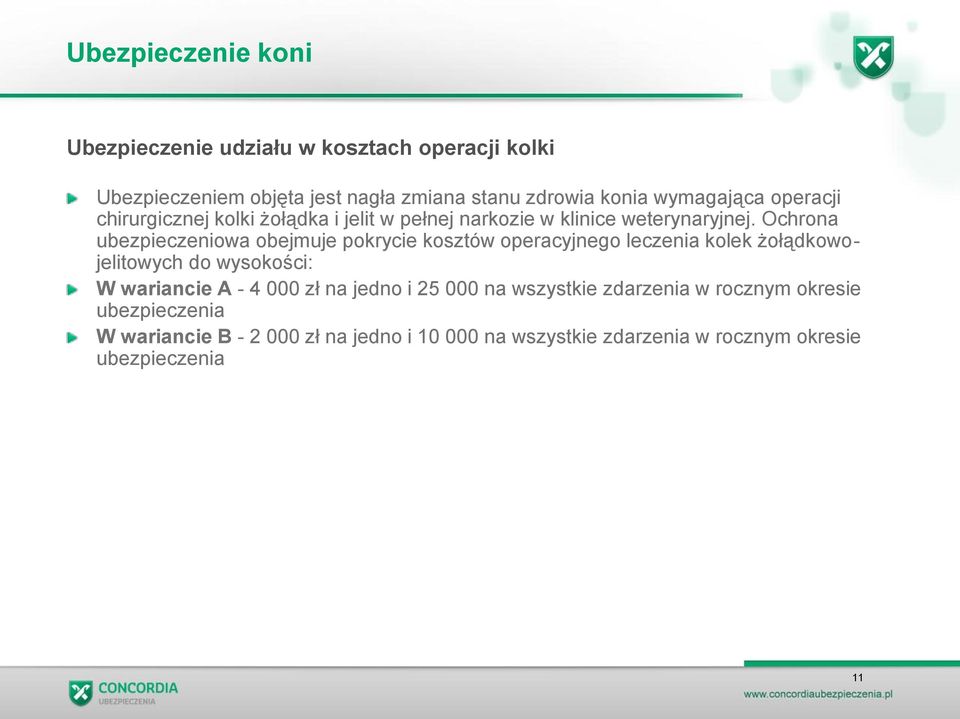Click the green bullet before "Ubezpieczeniem objęta"

pyautogui.click(x=73, y=198)
